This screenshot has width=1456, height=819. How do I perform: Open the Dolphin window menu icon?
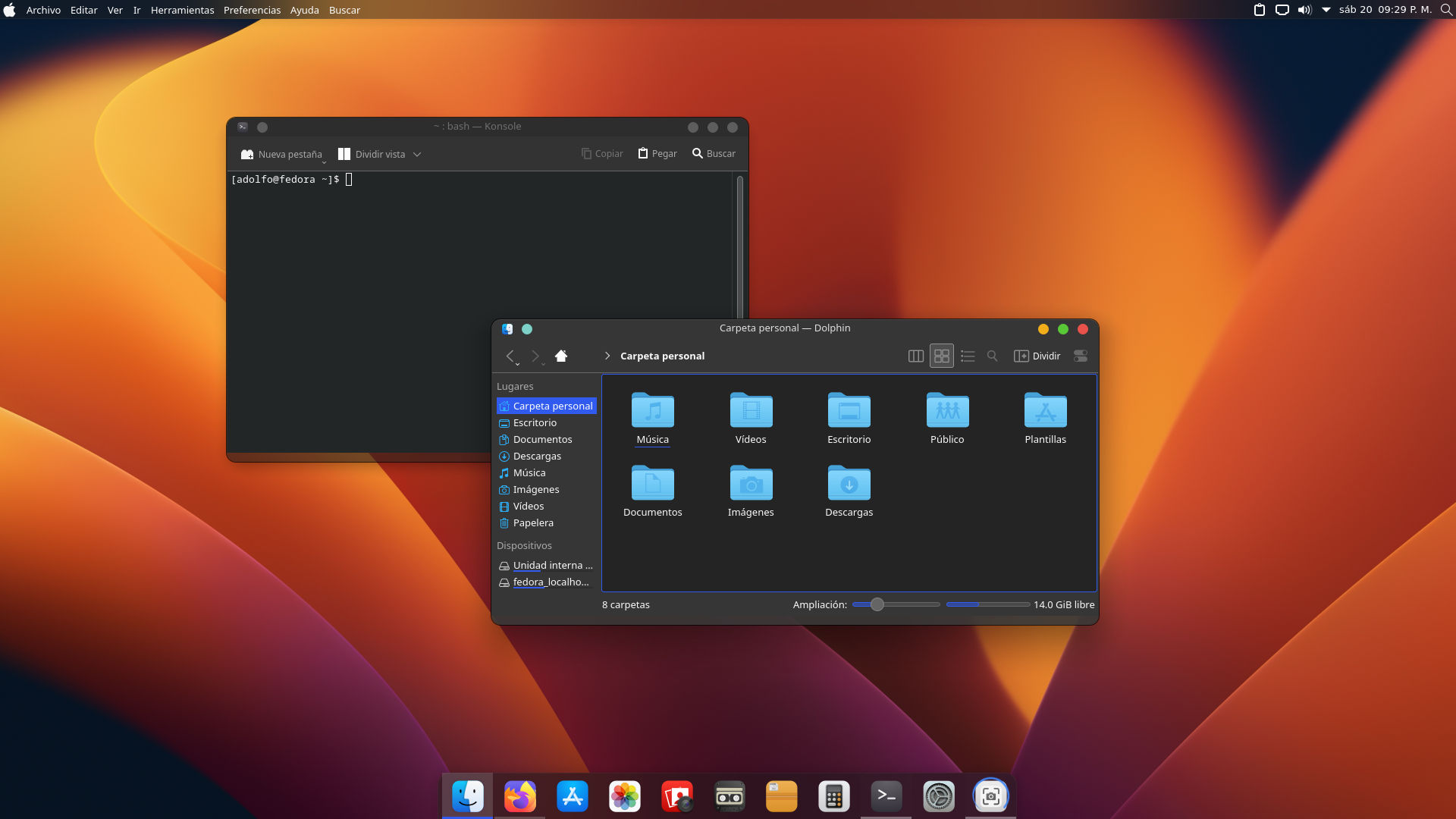click(507, 329)
